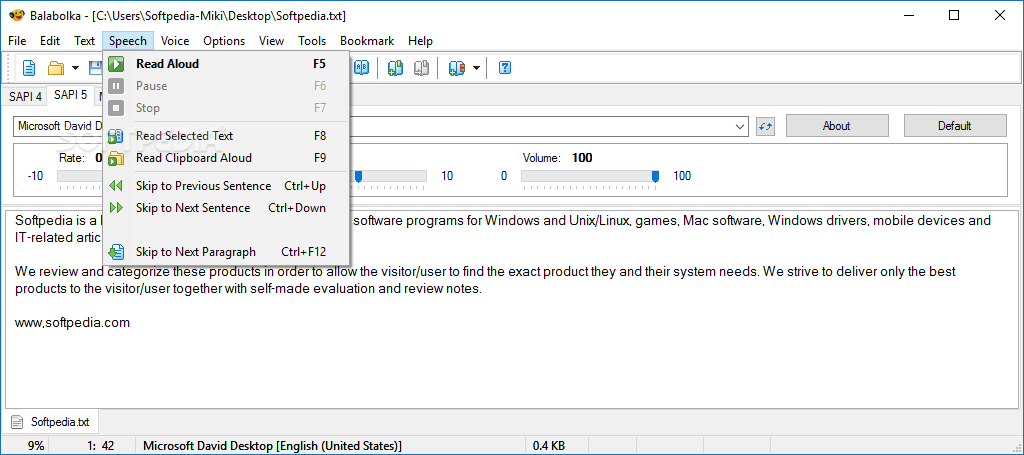This screenshot has width=1024, height=455.
Task: Select the Softpedia.txt document tab
Action: tap(51, 422)
